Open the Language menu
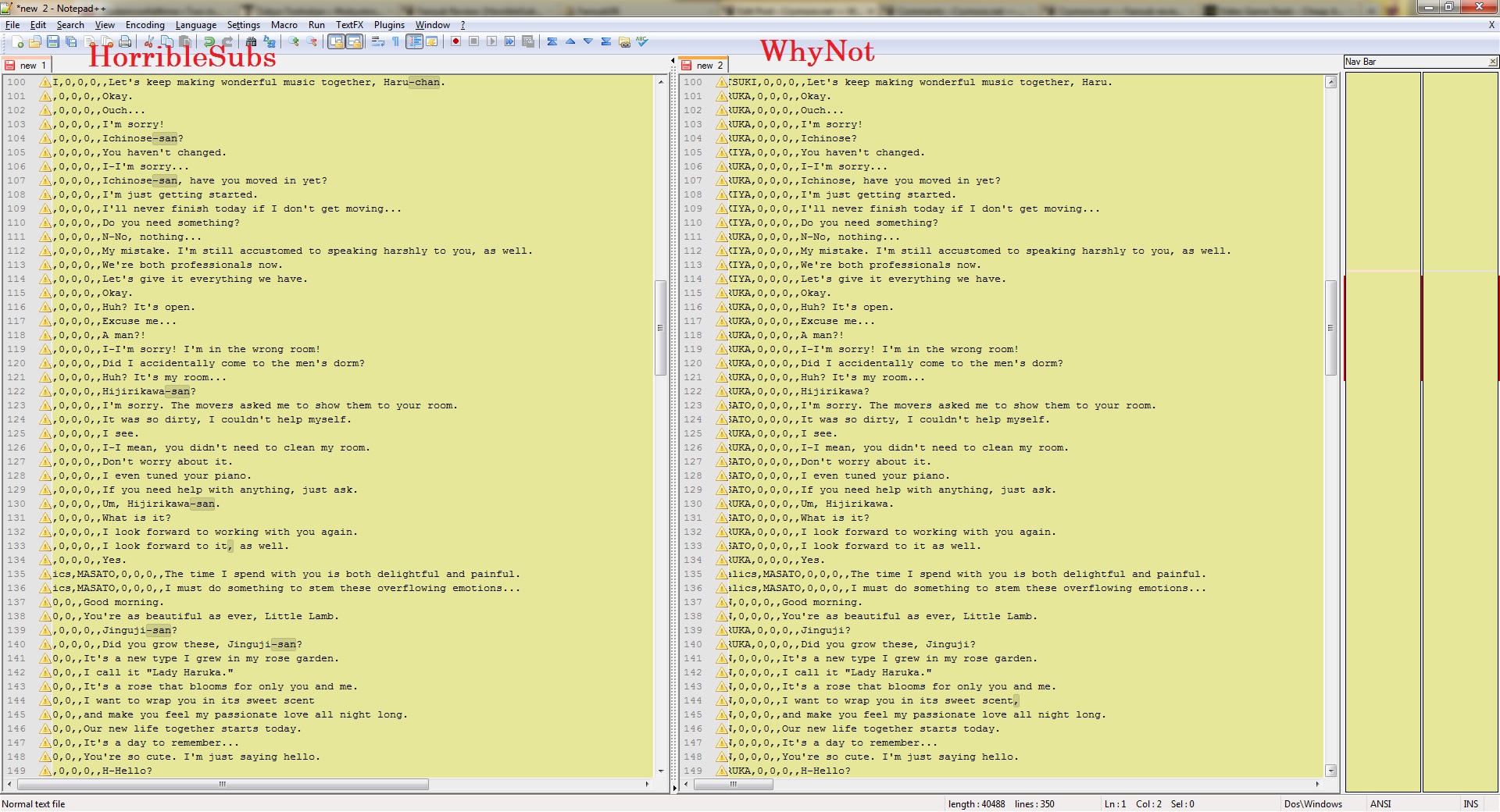This screenshot has width=1500, height=812. (x=196, y=25)
